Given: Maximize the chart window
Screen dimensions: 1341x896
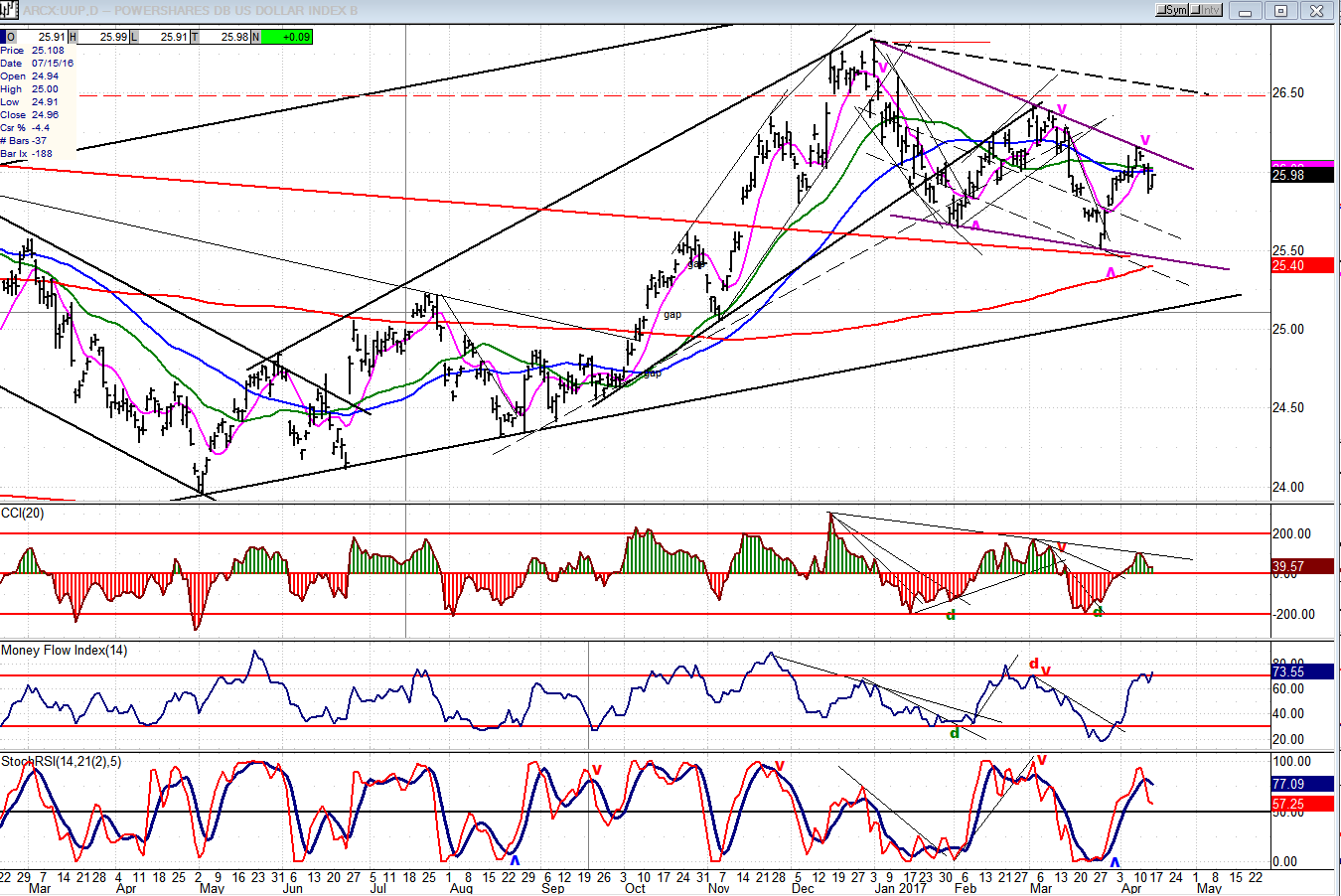Looking at the screenshot, I should coord(1280,11).
